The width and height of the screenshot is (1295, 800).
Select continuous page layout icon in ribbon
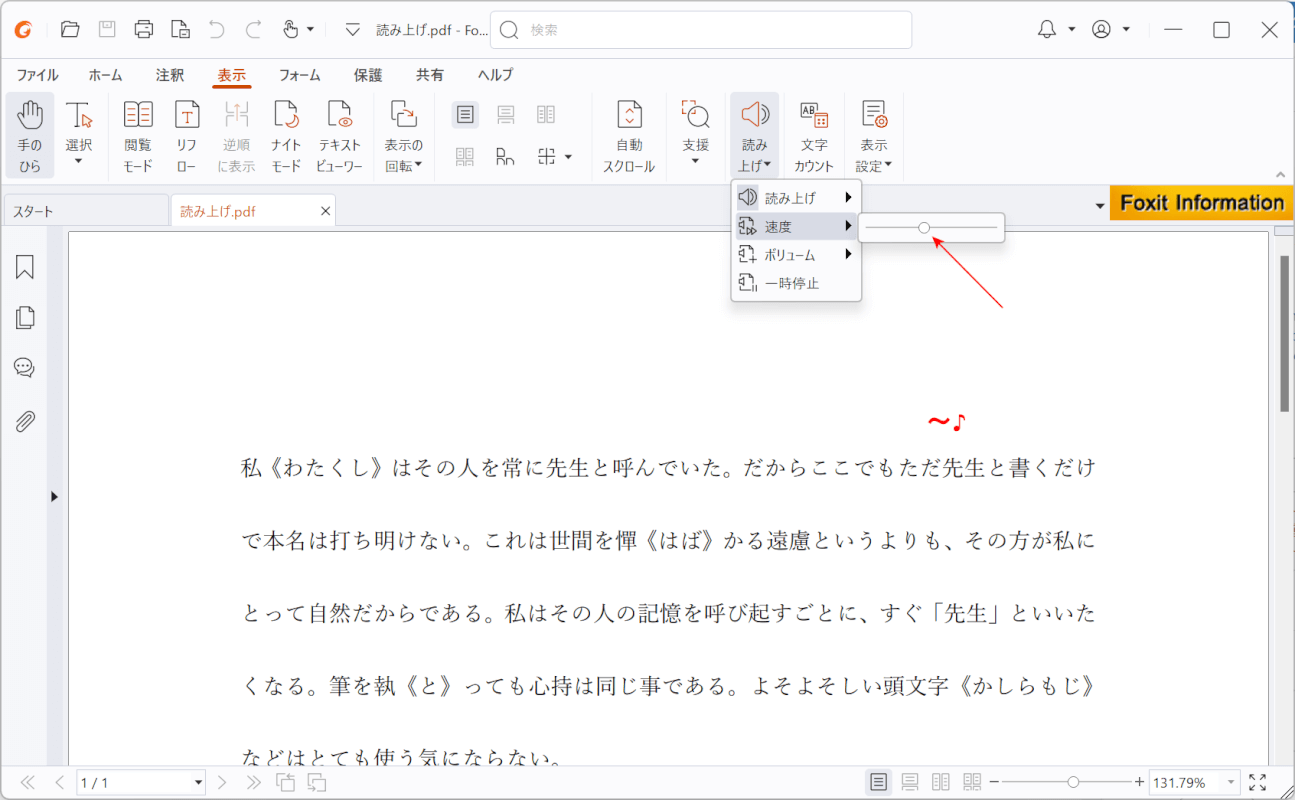[x=506, y=115]
